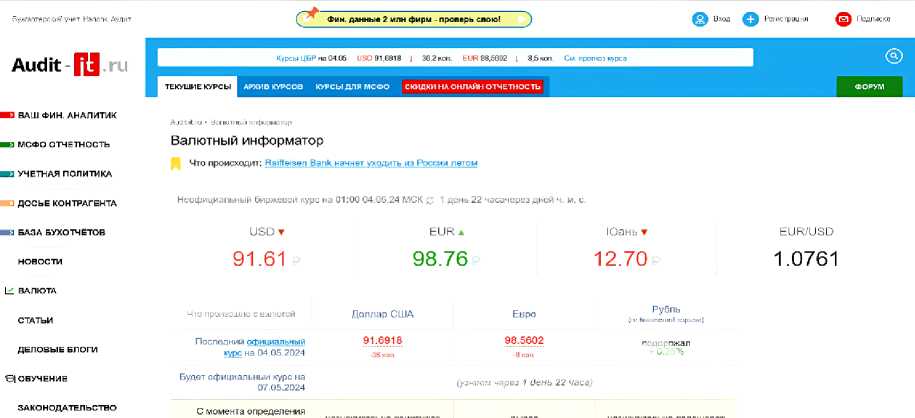The width and height of the screenshot is (915, 418).
Task: Click the yellow Фин. данные 2 млн фирм banner
Action: point(414,19)
